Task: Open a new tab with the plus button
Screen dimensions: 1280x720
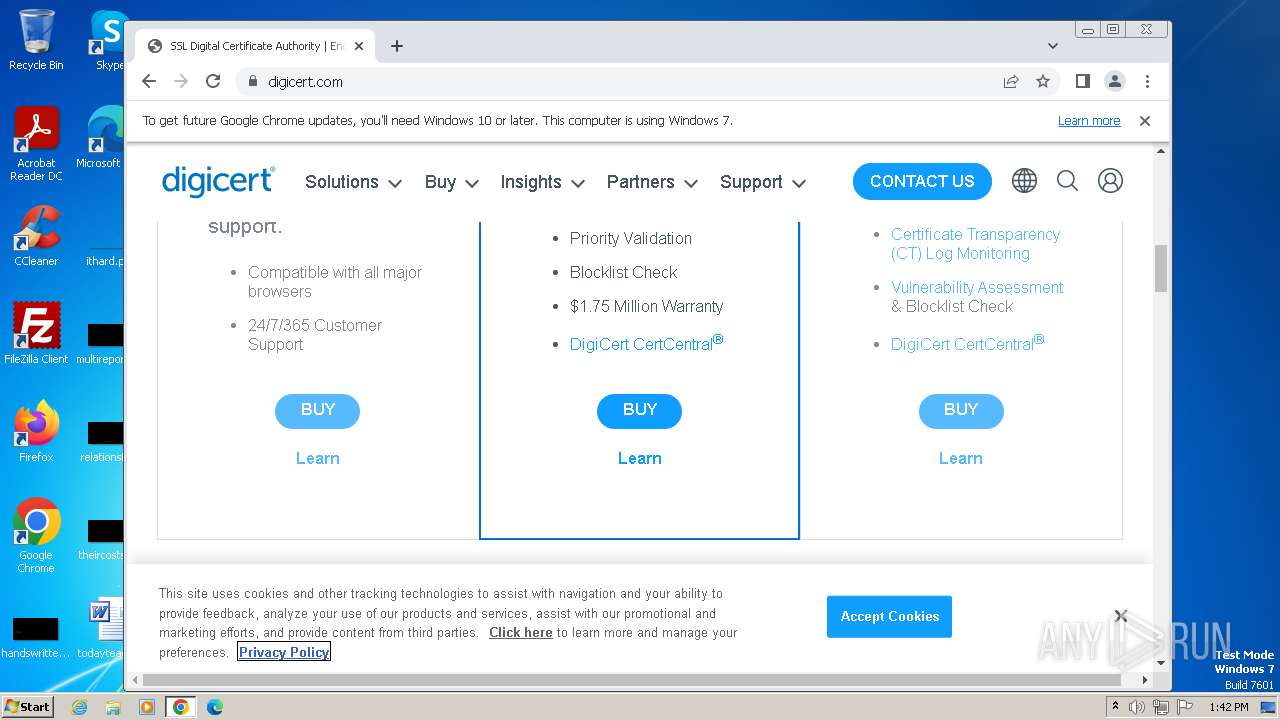Action: coord(397,46)
